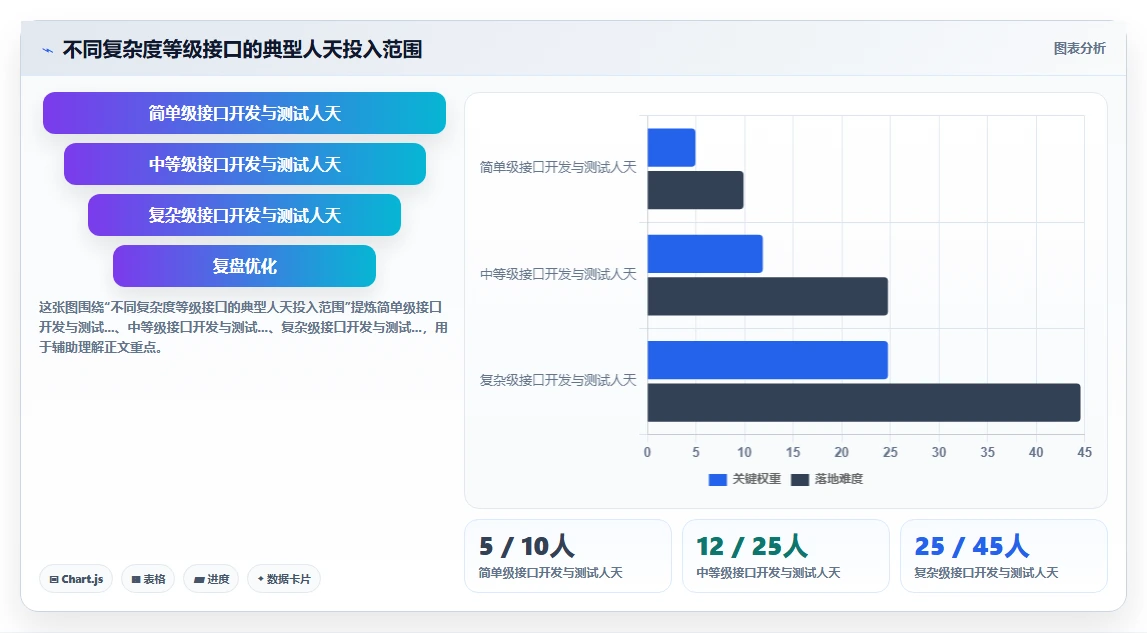The width and height of the screenshot is (1147, 633).
Task: Click the blue bar for 简单级接口 in the chart
Action: coord(671,148)
